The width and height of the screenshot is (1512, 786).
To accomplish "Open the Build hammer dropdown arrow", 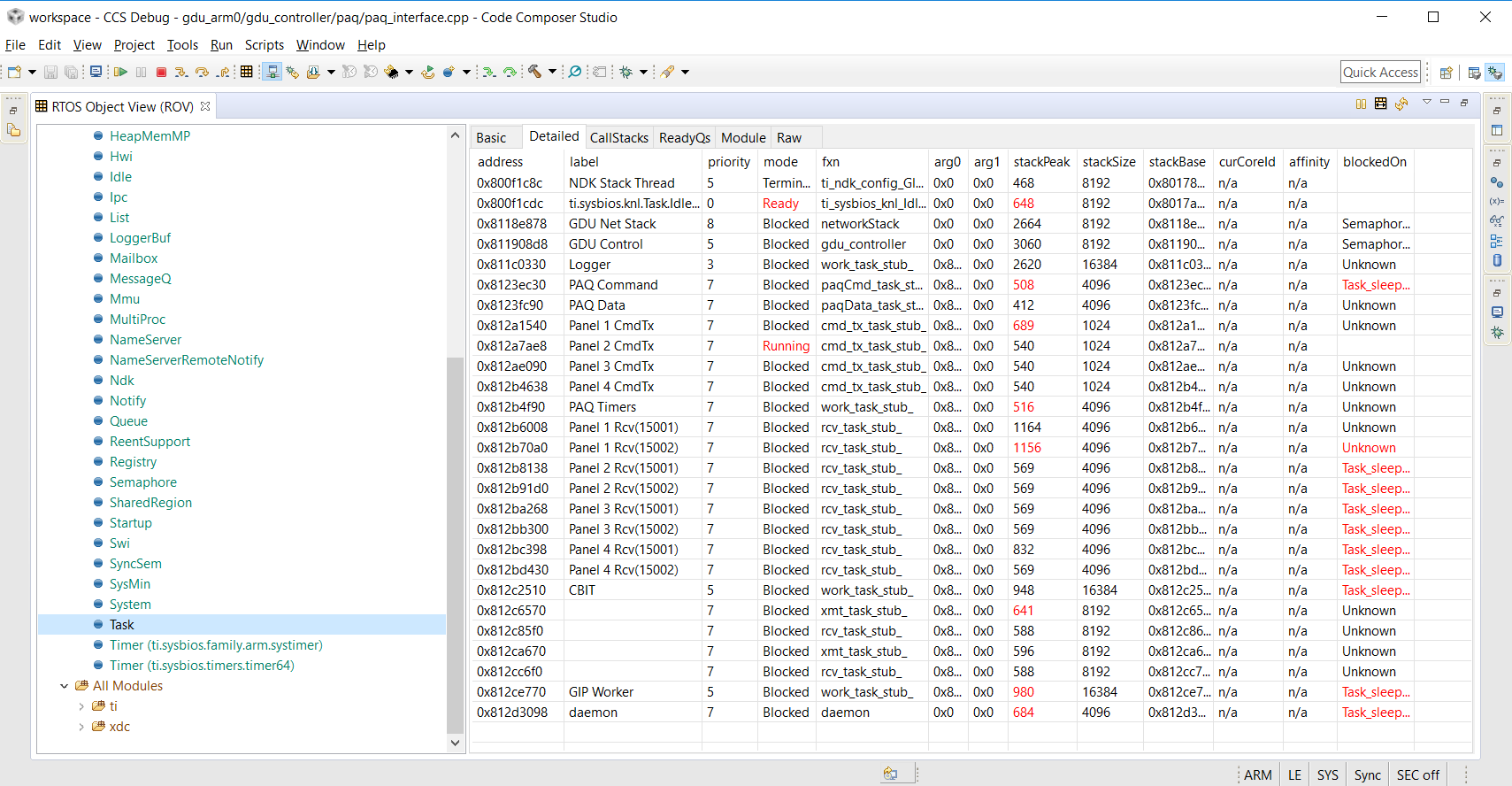I will 552,72.
